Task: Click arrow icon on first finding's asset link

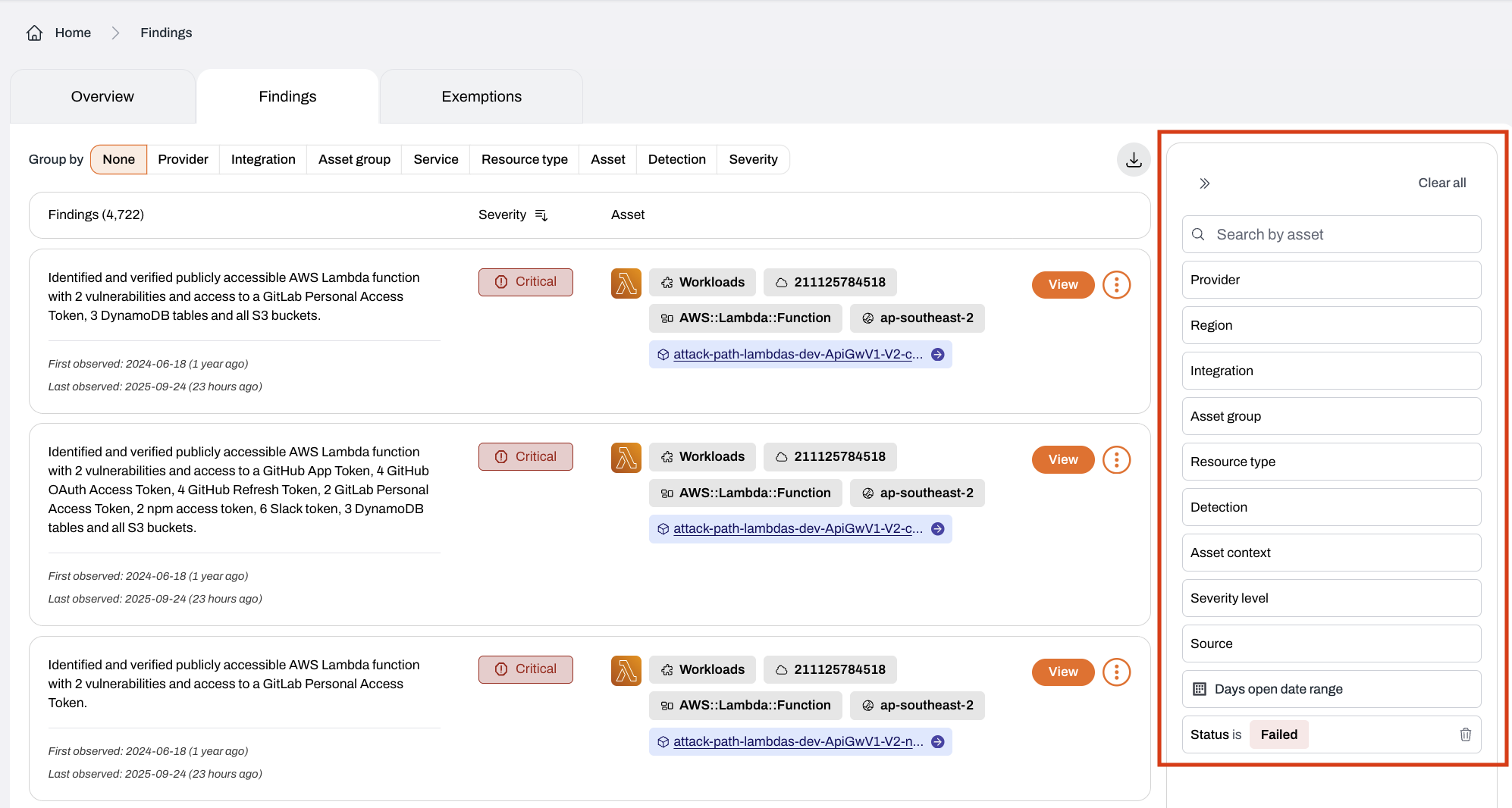Action: pyautogui.click(x=938, y=354)
